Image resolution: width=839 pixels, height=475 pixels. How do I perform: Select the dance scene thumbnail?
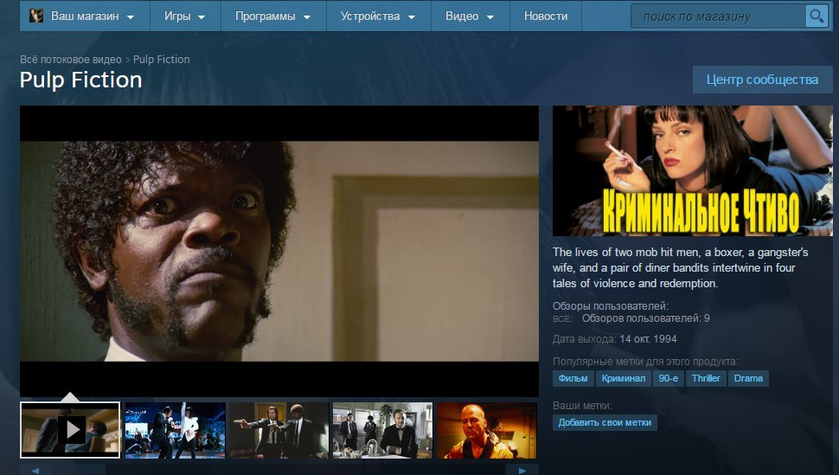(175, 430)
